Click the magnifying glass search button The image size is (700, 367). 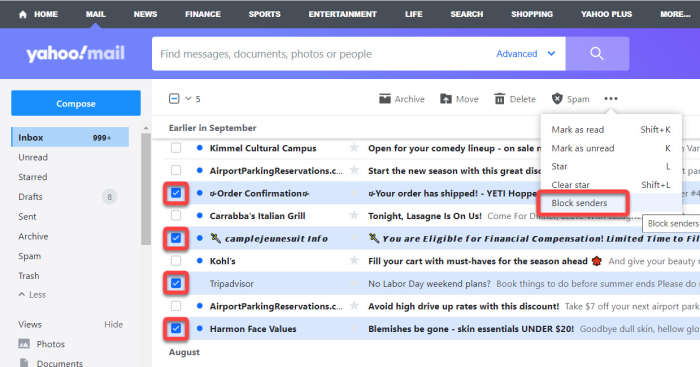(x=597, y=54)
